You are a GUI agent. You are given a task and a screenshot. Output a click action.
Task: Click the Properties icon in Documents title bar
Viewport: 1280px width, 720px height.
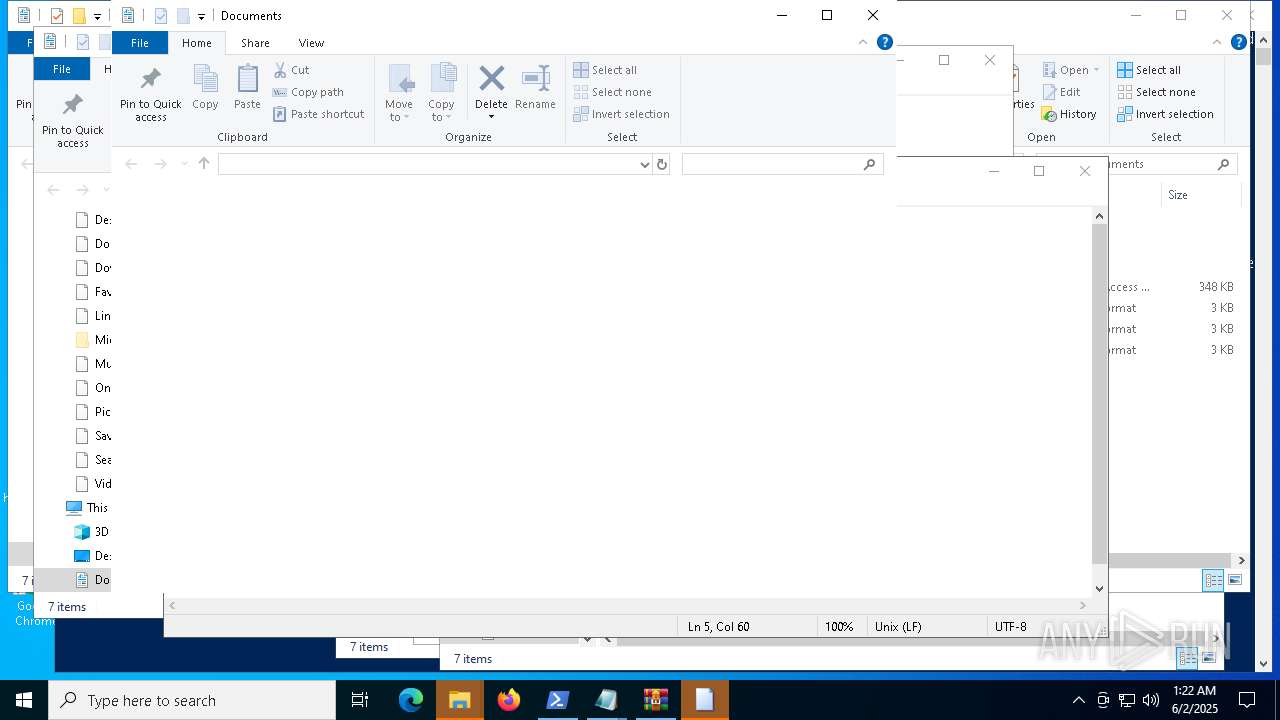coord(160,16)
